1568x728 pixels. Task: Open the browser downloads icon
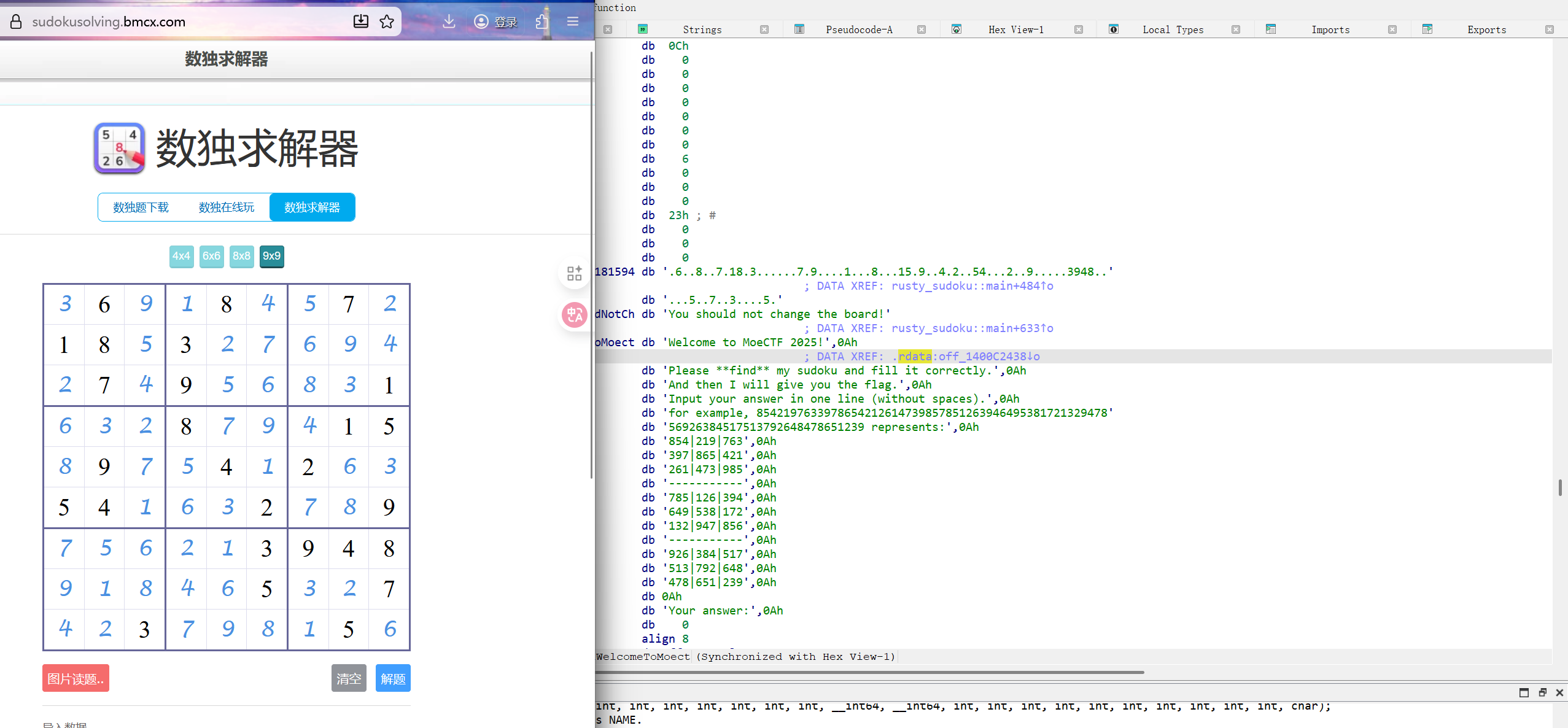[449, 22]
